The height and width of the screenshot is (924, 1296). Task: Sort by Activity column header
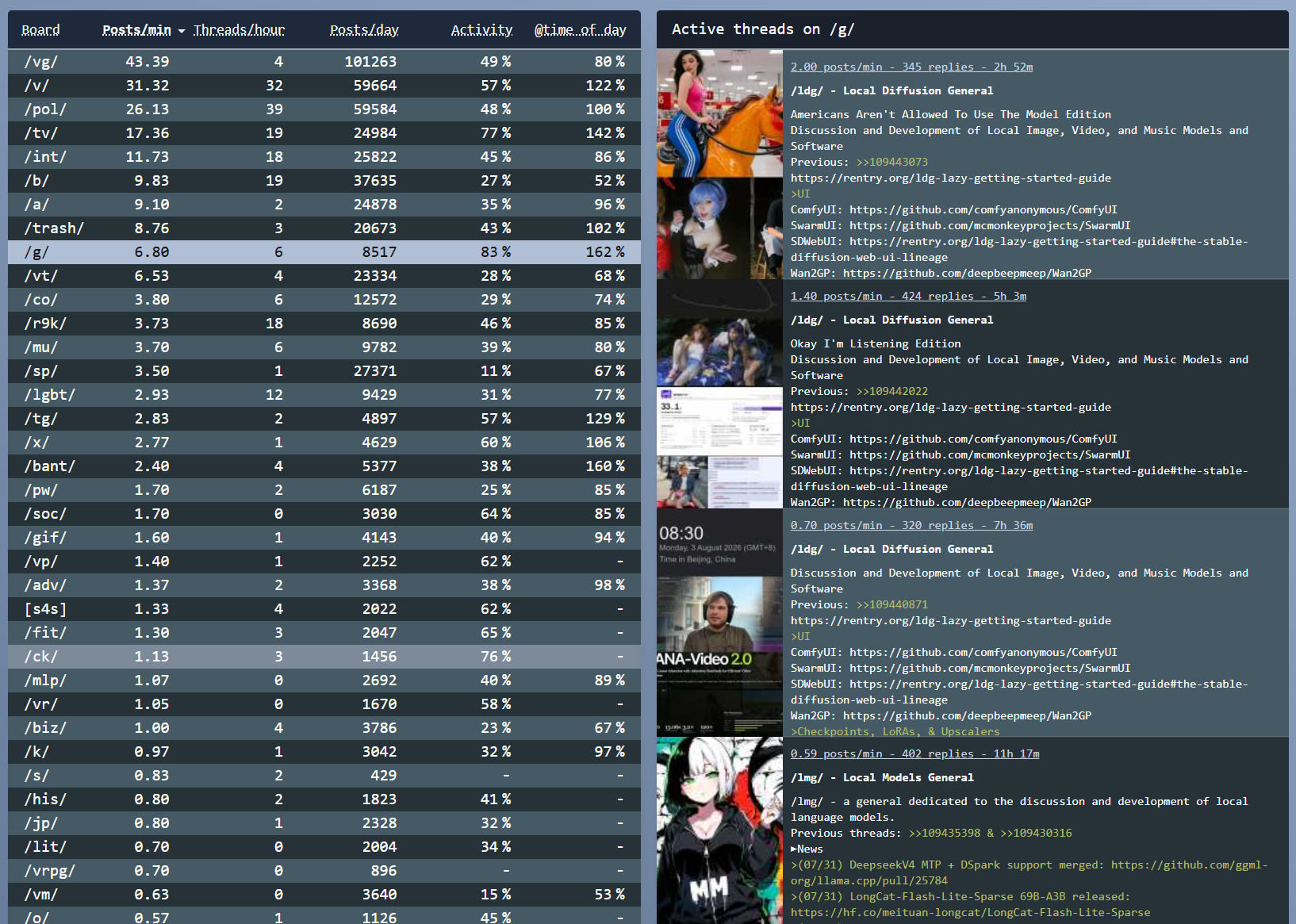tap(481, 30)
